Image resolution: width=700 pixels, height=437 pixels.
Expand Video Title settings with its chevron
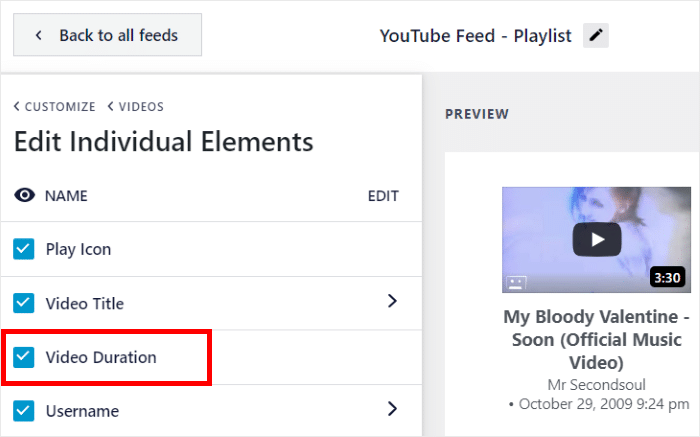click(392, 302)
